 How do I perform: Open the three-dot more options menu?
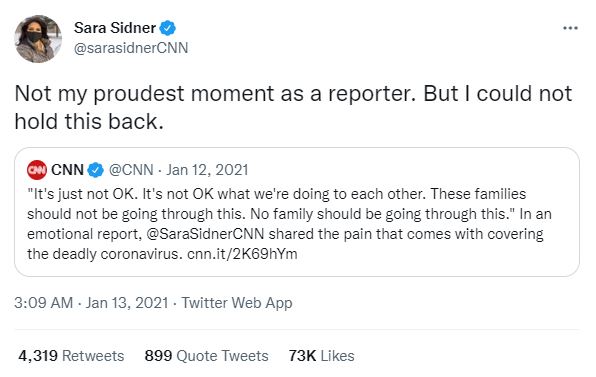[x=570, y=28]
